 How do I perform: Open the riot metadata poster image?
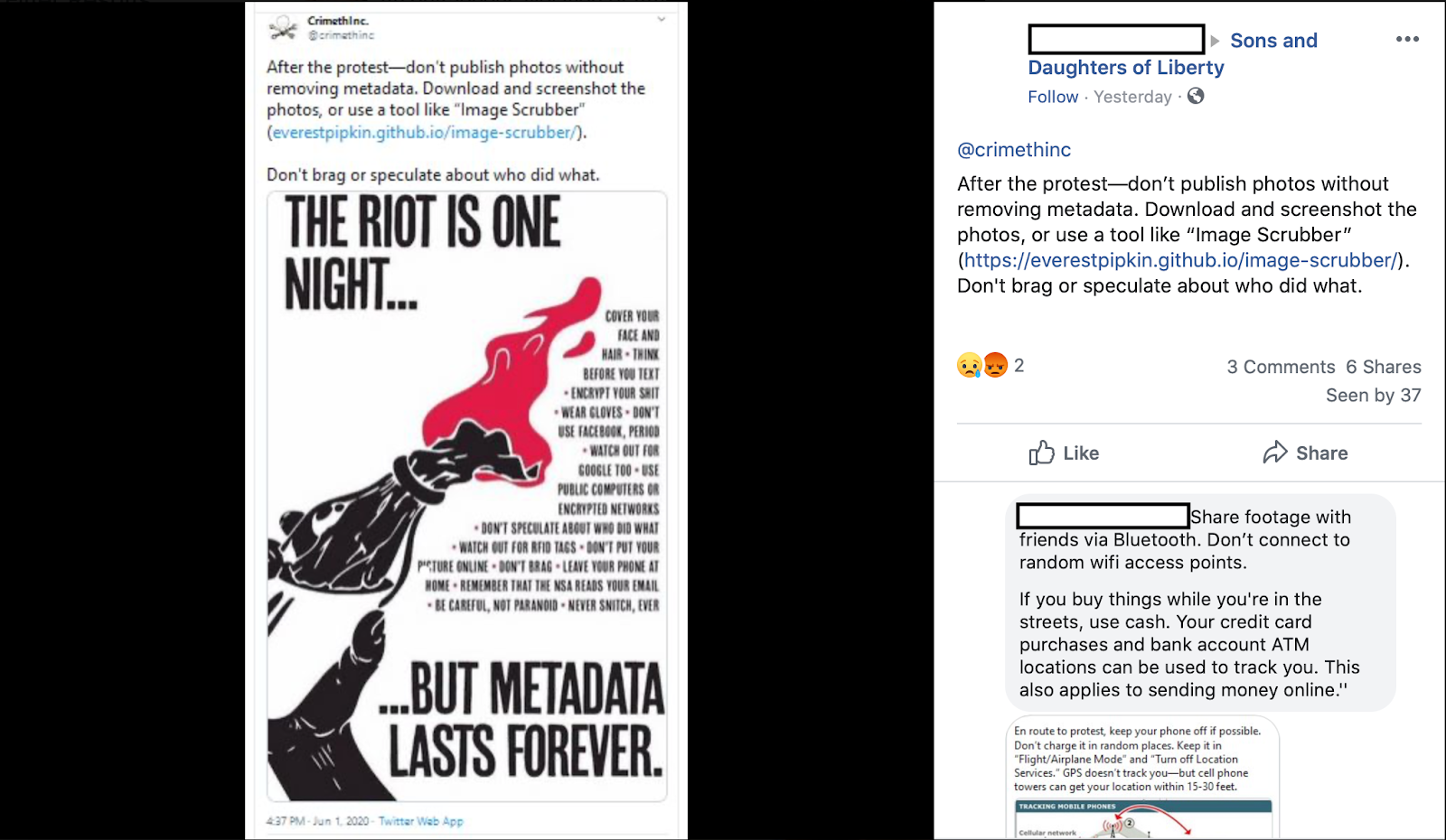click(x=467, y=496)
